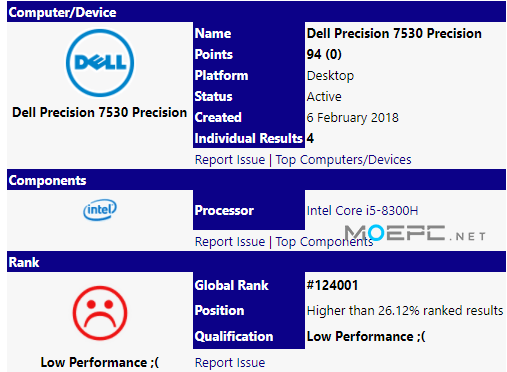Click the Rank section header

click(x=256, y=262)
